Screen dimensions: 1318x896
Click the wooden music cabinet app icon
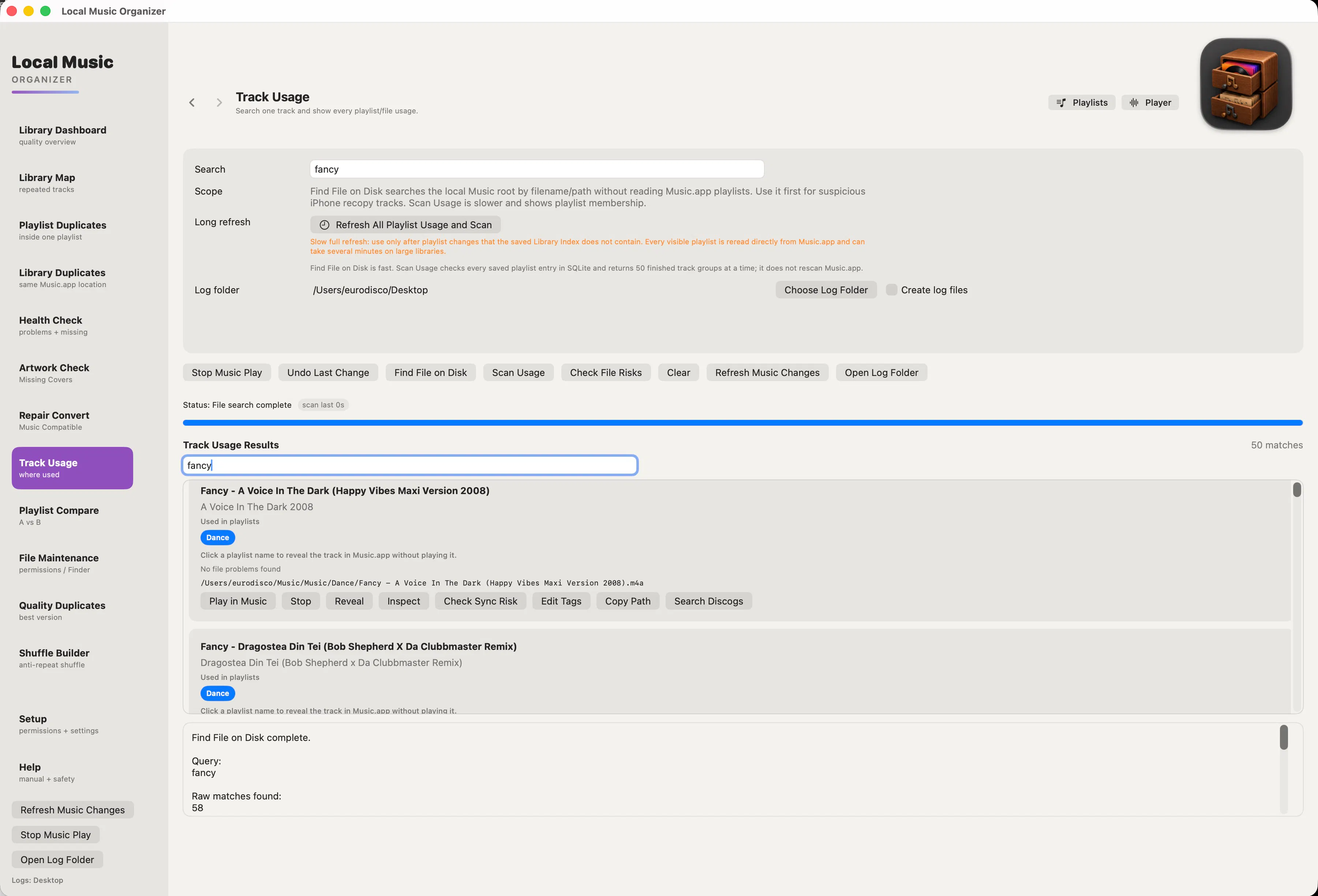tap(1246, 84)
